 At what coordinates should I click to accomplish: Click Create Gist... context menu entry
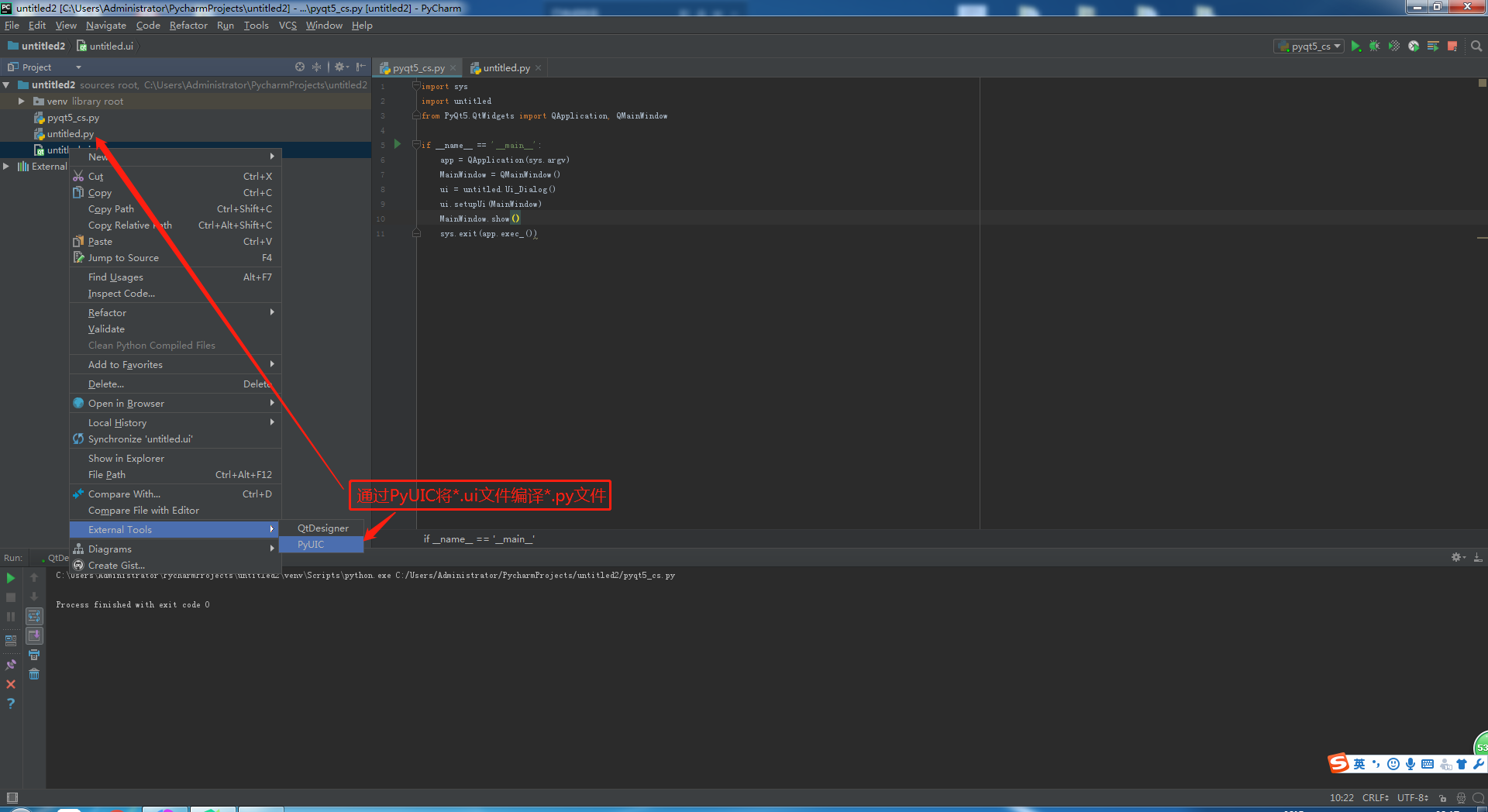pos(175,566)
